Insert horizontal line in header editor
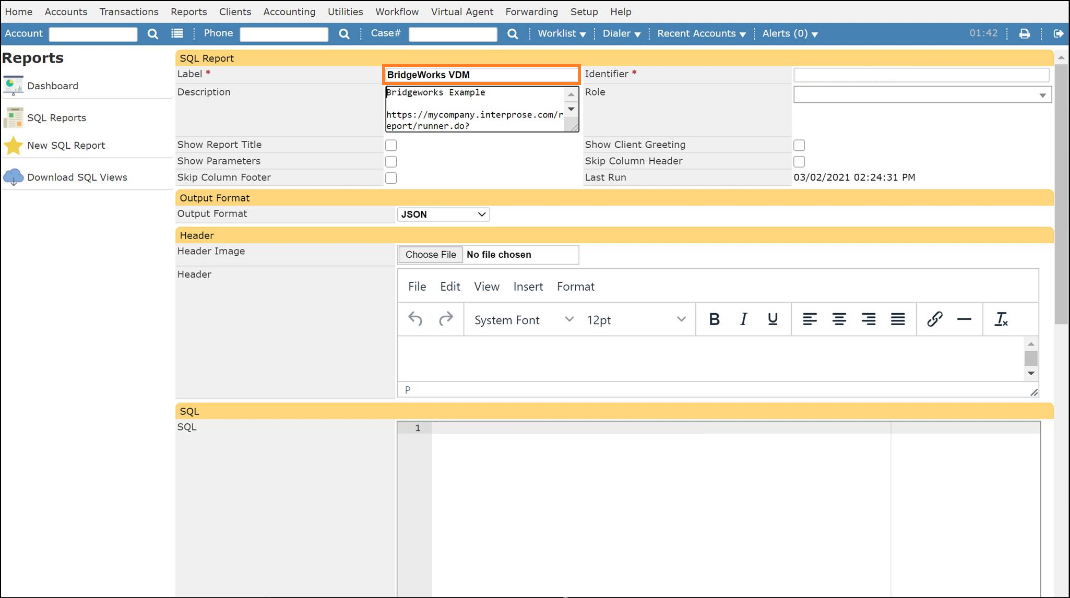This screenshot has height=598, width=1070. pos(964,319)
